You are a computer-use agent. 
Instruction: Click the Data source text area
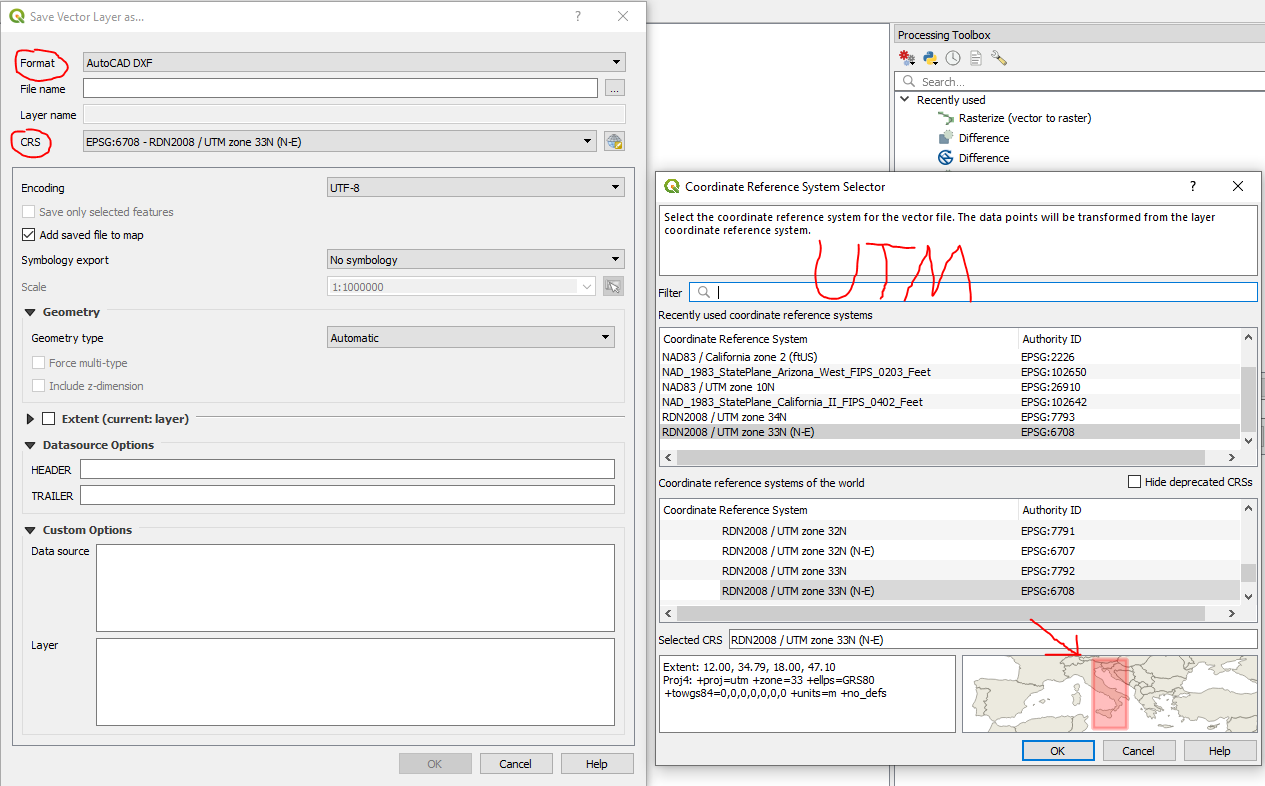[x=355, y=588]
